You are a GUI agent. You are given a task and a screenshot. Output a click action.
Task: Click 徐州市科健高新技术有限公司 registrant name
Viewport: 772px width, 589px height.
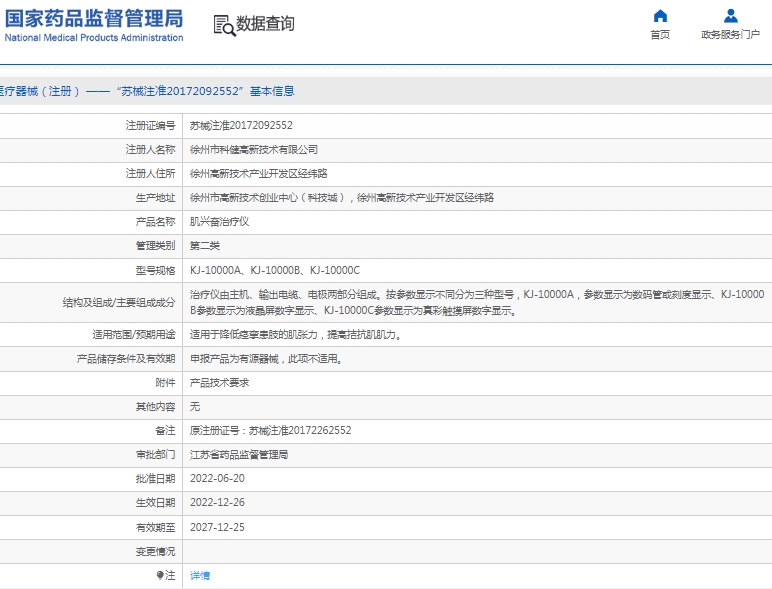click(254, 150)
